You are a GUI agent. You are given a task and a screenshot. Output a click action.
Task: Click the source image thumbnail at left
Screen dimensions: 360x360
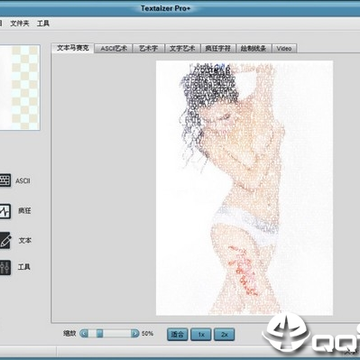20,87
